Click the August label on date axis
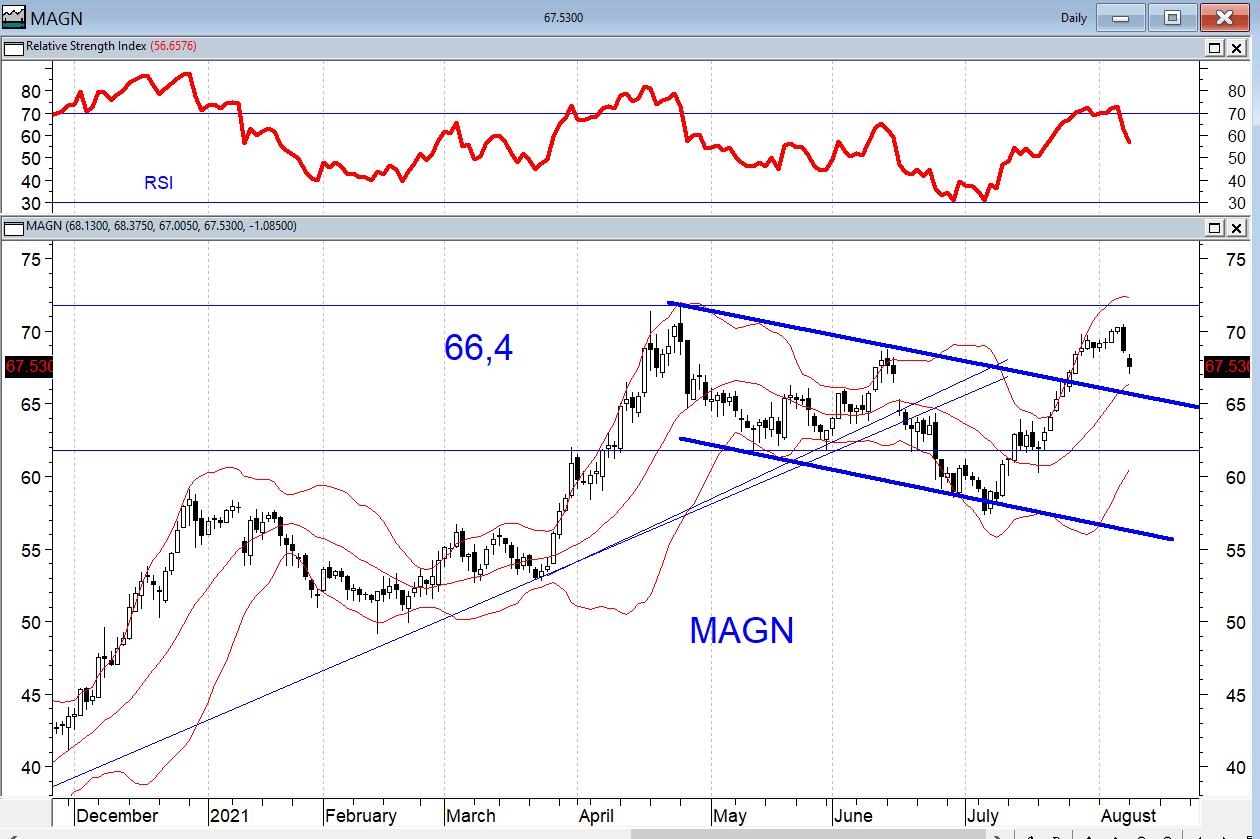Screen dimensions: 1260x839 pyautogui.click(x=1128, y=816)
